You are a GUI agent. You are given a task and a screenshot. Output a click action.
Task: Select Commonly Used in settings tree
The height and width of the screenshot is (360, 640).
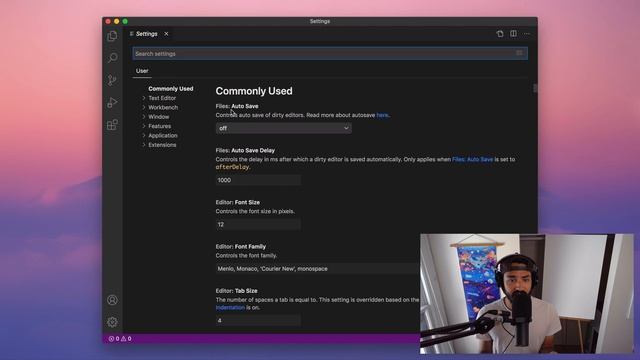[x=171, y=89]
